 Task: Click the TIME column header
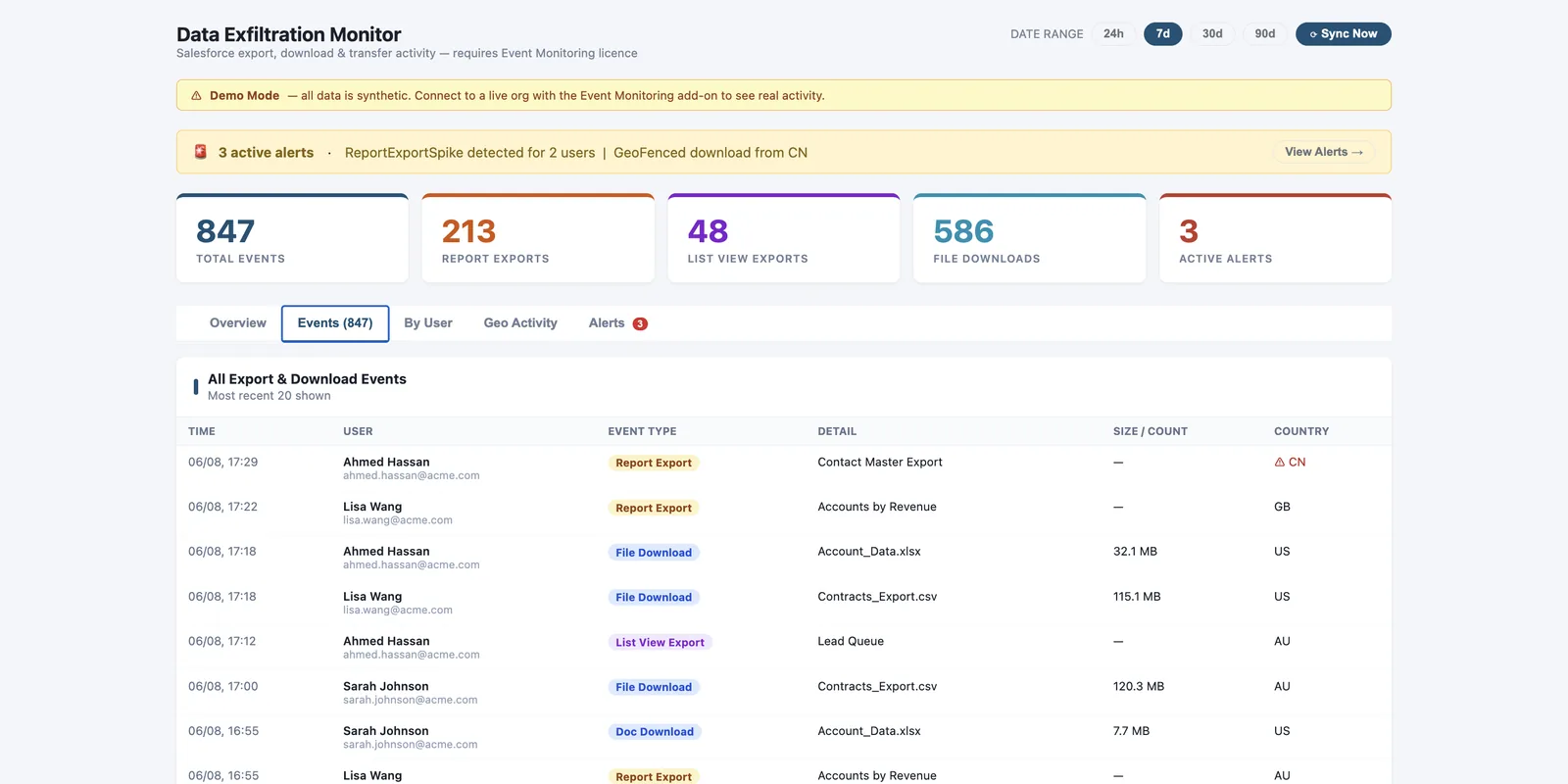pyautogui.click(x=202, y=431)
